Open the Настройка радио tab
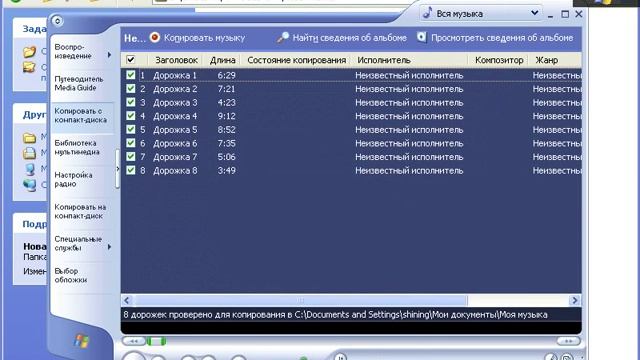Screen dimensions: 640x360 (82, 179)
